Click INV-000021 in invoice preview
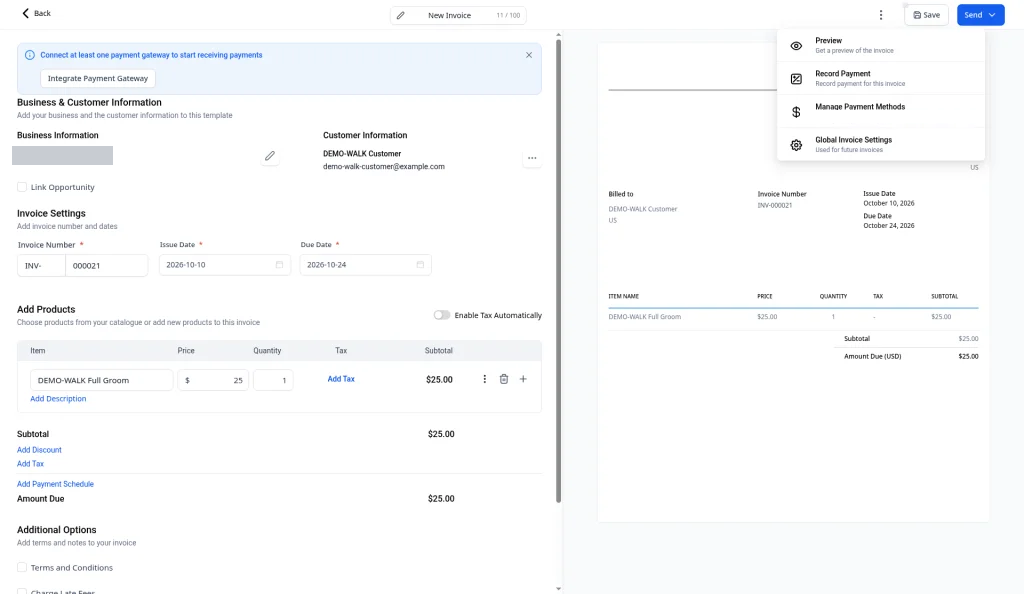This screenshot has width=1024, height=594. [775, 205]
